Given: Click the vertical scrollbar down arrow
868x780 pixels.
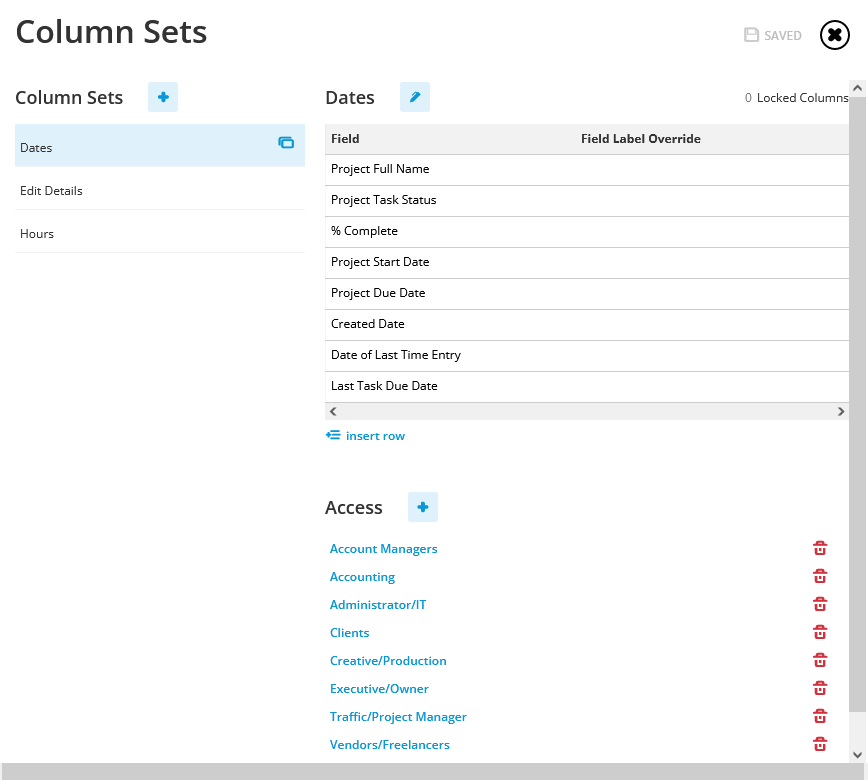Looking at the screenshot, I should pyautogui.click(x=857, y=755).
